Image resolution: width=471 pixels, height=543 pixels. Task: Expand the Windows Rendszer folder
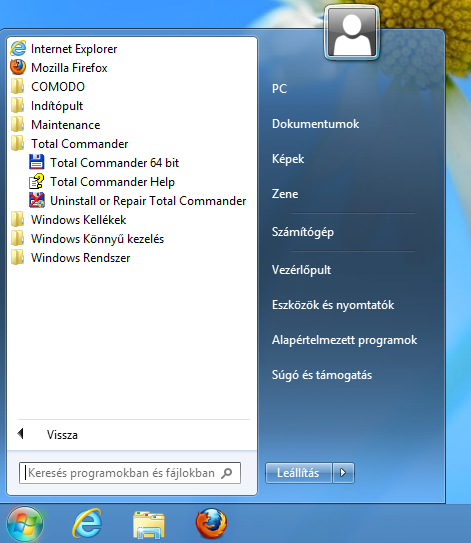click(80, 258)
